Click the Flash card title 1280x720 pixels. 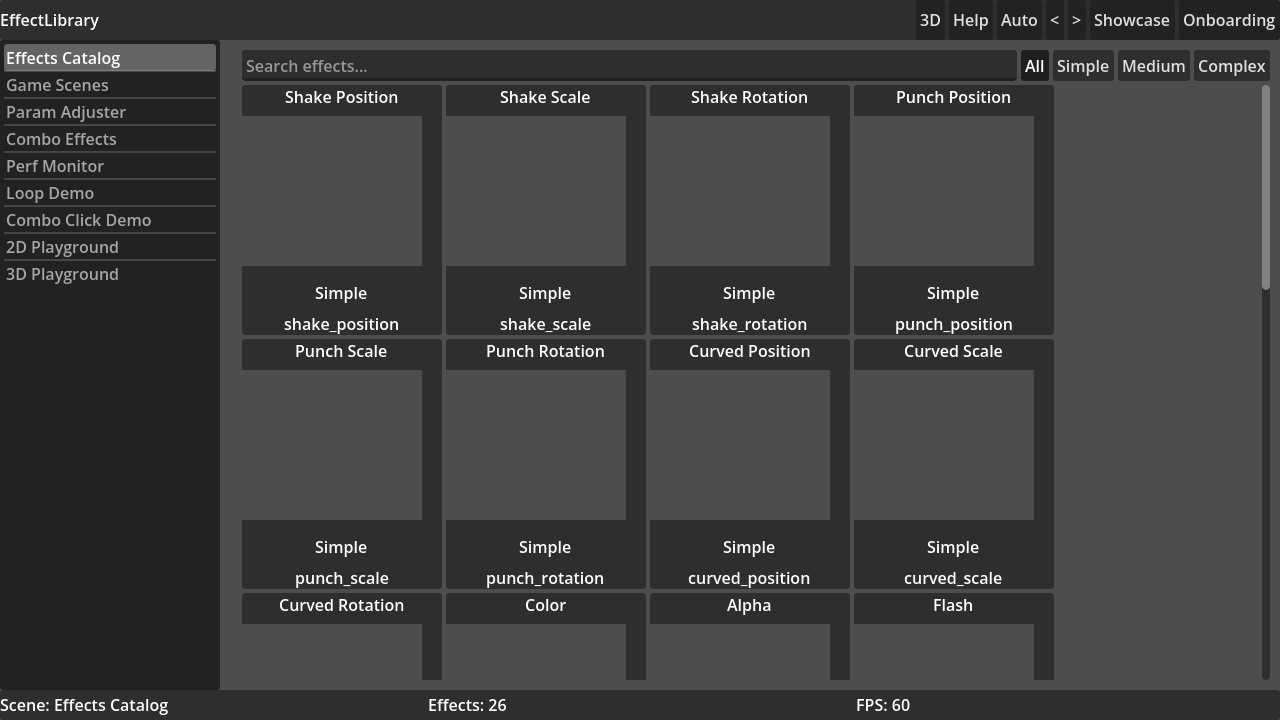point(953,605)
